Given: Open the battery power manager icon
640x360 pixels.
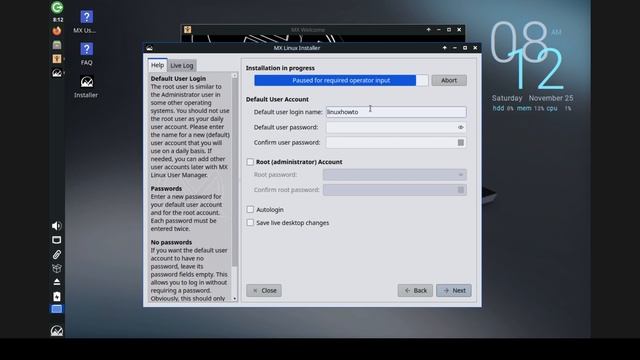Looking at the screenshot, I should [x=57, y=296].
